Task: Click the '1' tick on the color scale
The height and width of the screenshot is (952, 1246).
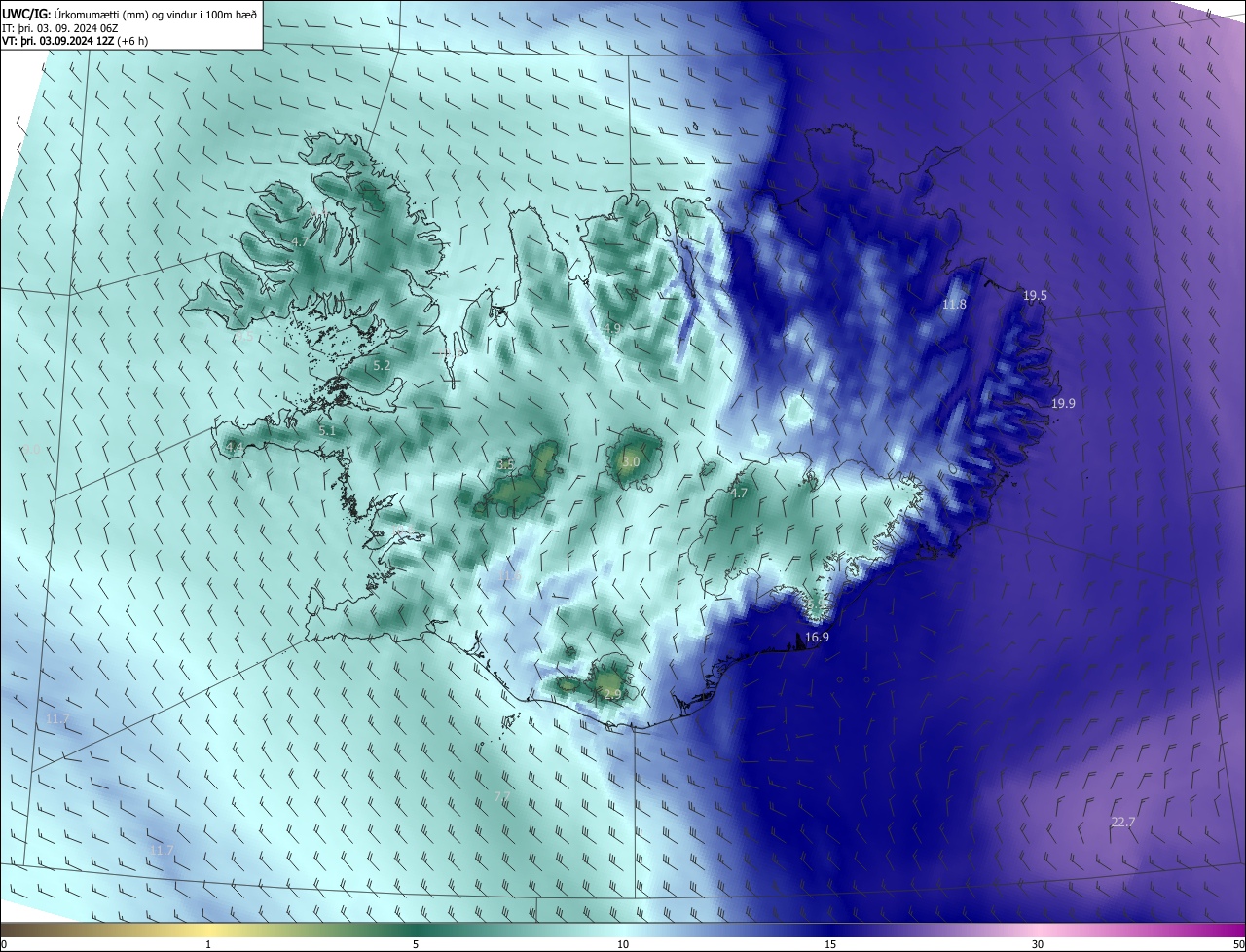Action: tap(207, 945)
